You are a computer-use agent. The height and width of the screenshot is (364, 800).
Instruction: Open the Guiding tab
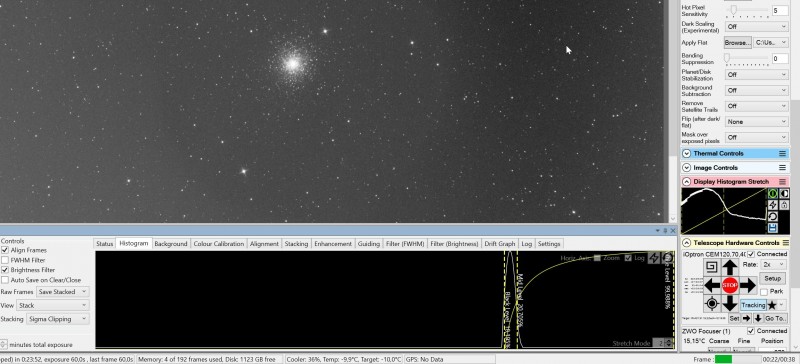pos(368,244)
